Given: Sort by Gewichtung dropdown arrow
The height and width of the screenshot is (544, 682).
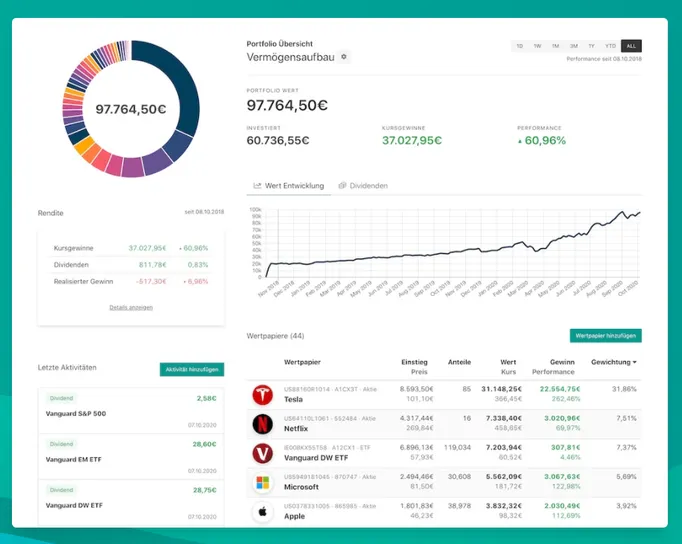Looking at the screenshot, I should pyautogui.click(x=635, y=362).
